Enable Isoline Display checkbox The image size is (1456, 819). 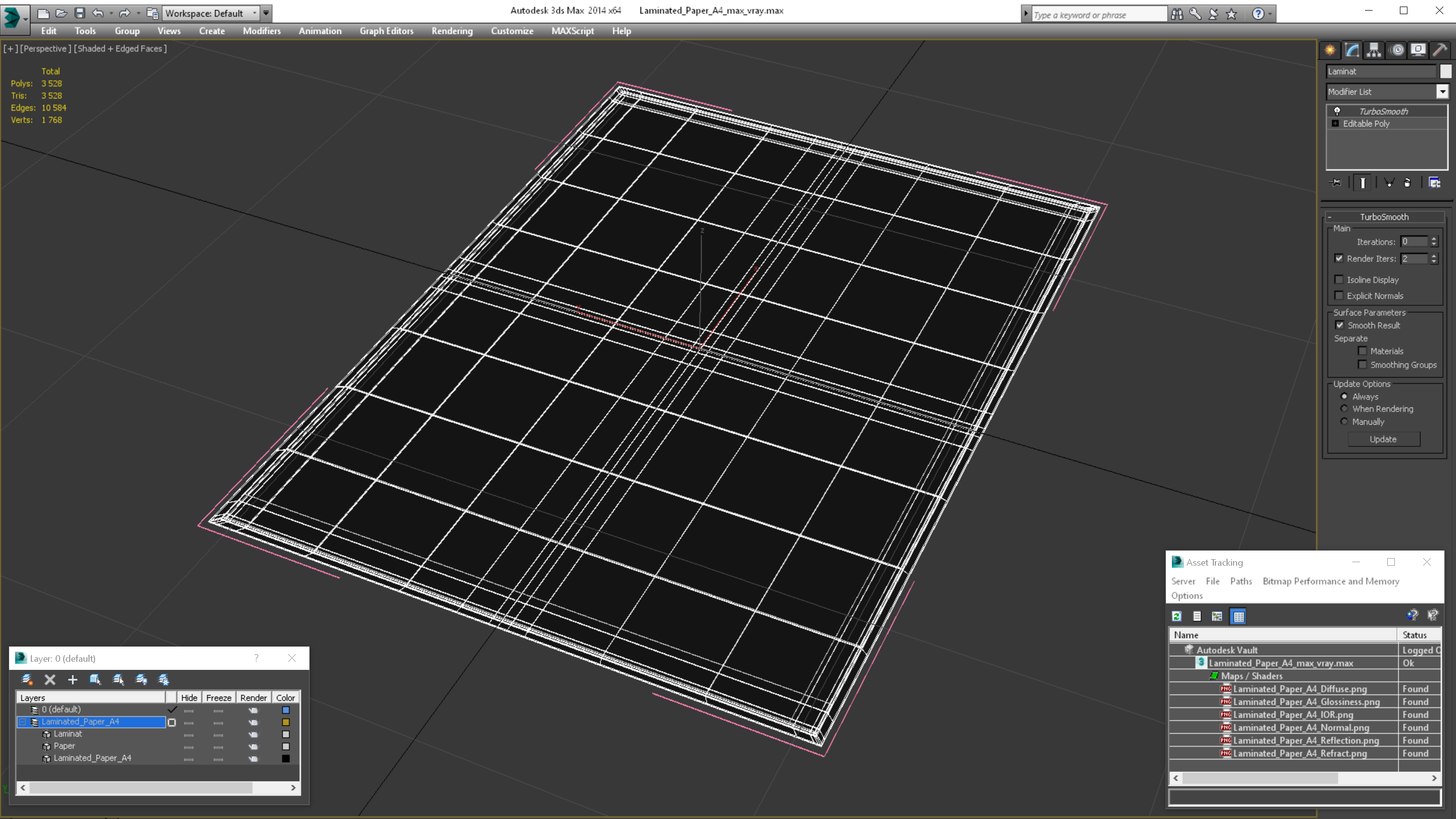click(x=1339, y=280)
